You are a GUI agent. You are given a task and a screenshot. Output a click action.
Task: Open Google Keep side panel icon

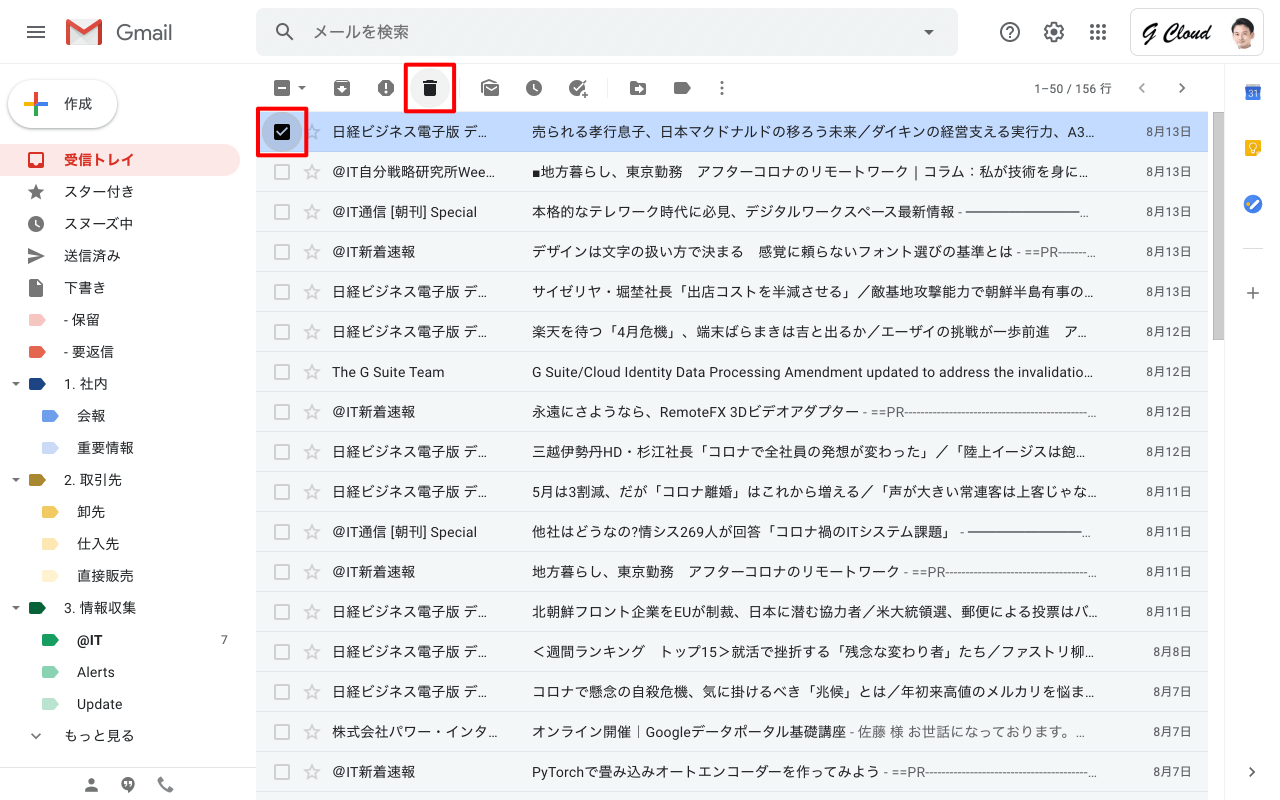1252,148
